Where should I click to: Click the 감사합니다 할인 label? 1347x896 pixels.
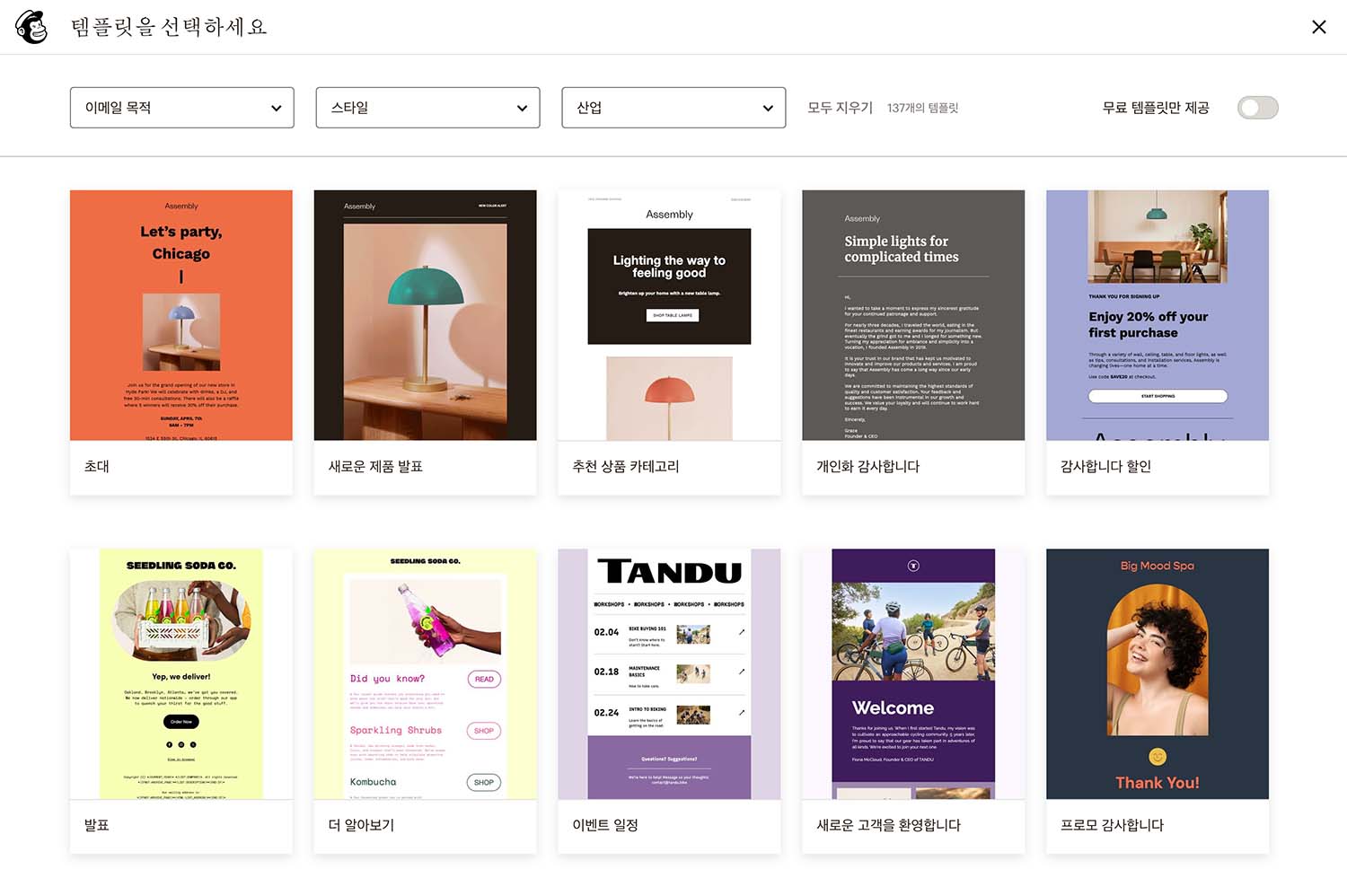[x=1105, y=467]
